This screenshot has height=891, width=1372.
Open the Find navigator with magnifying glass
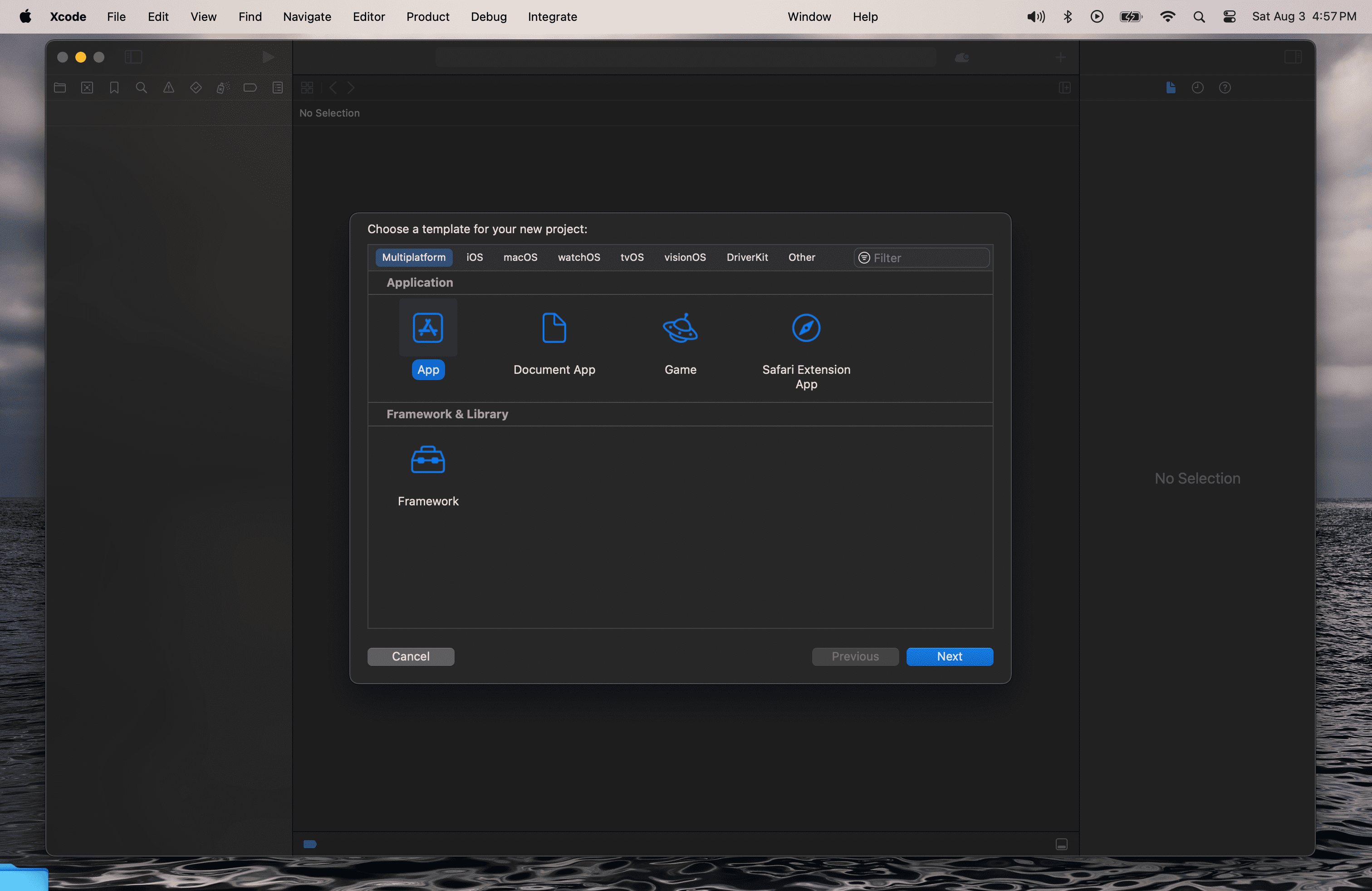tap(141, 88)
